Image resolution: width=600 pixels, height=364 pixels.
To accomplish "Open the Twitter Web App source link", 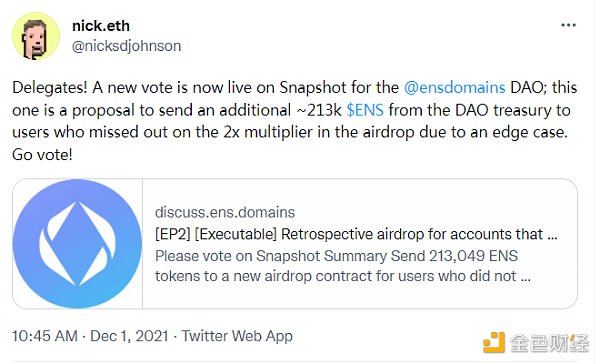I will coord(237,336).
